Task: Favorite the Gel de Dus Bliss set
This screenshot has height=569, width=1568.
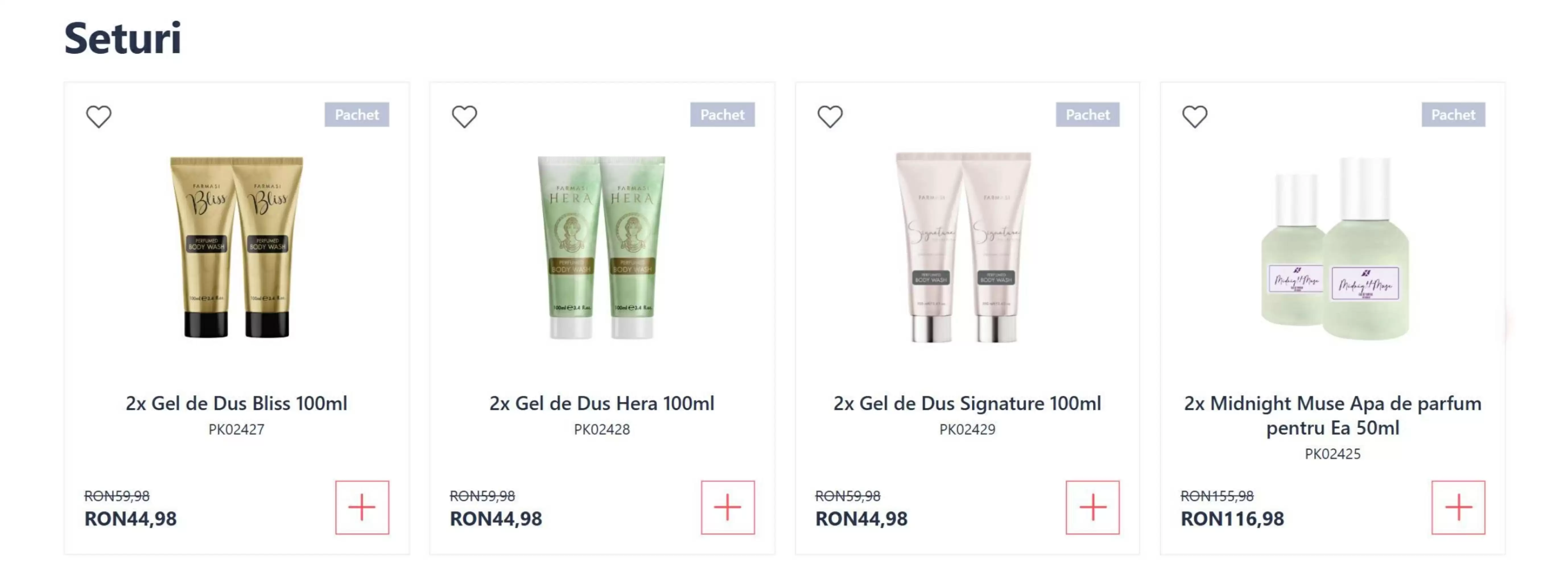Action: click(x=99, y=116)
